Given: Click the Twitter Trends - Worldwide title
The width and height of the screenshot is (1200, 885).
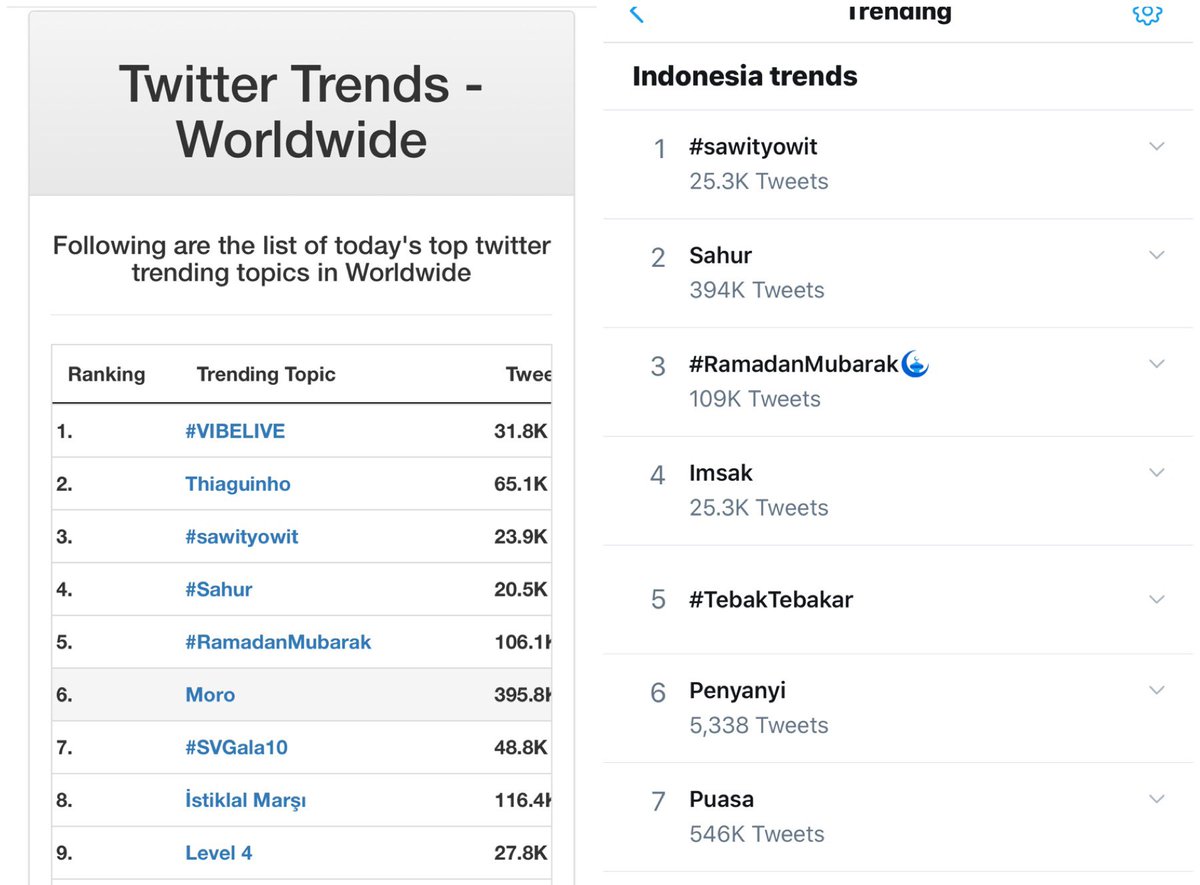Looking at the screenshot, I should coord(301,111).
